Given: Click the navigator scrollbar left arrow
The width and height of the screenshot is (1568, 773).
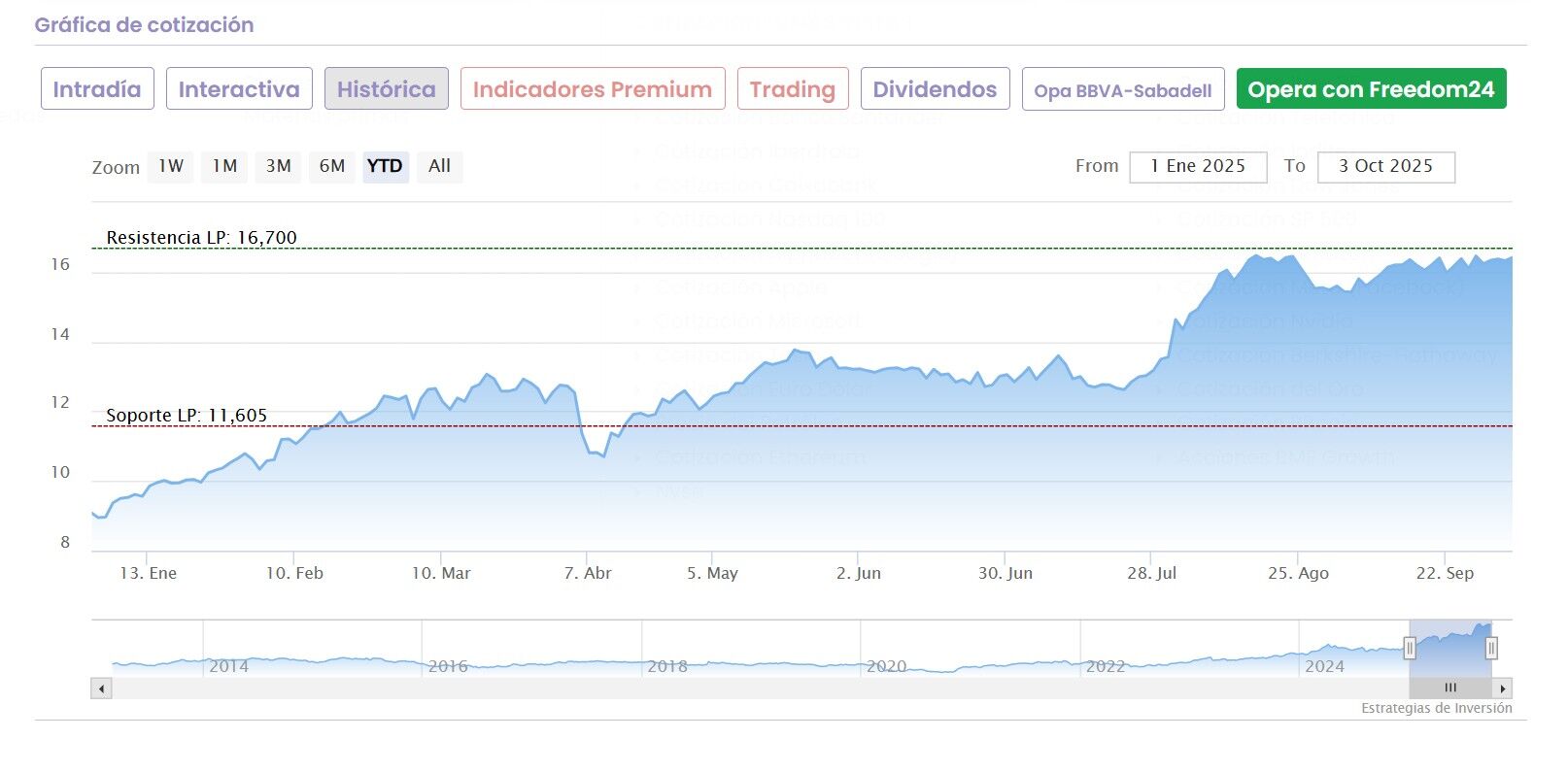Looking at the screenshot, I should pyautogui.click(x=101, y=689).
